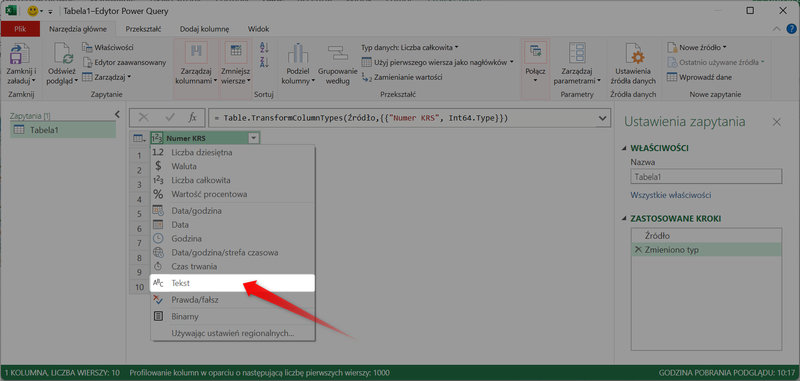Click the fx formula icon

(192, 118)
